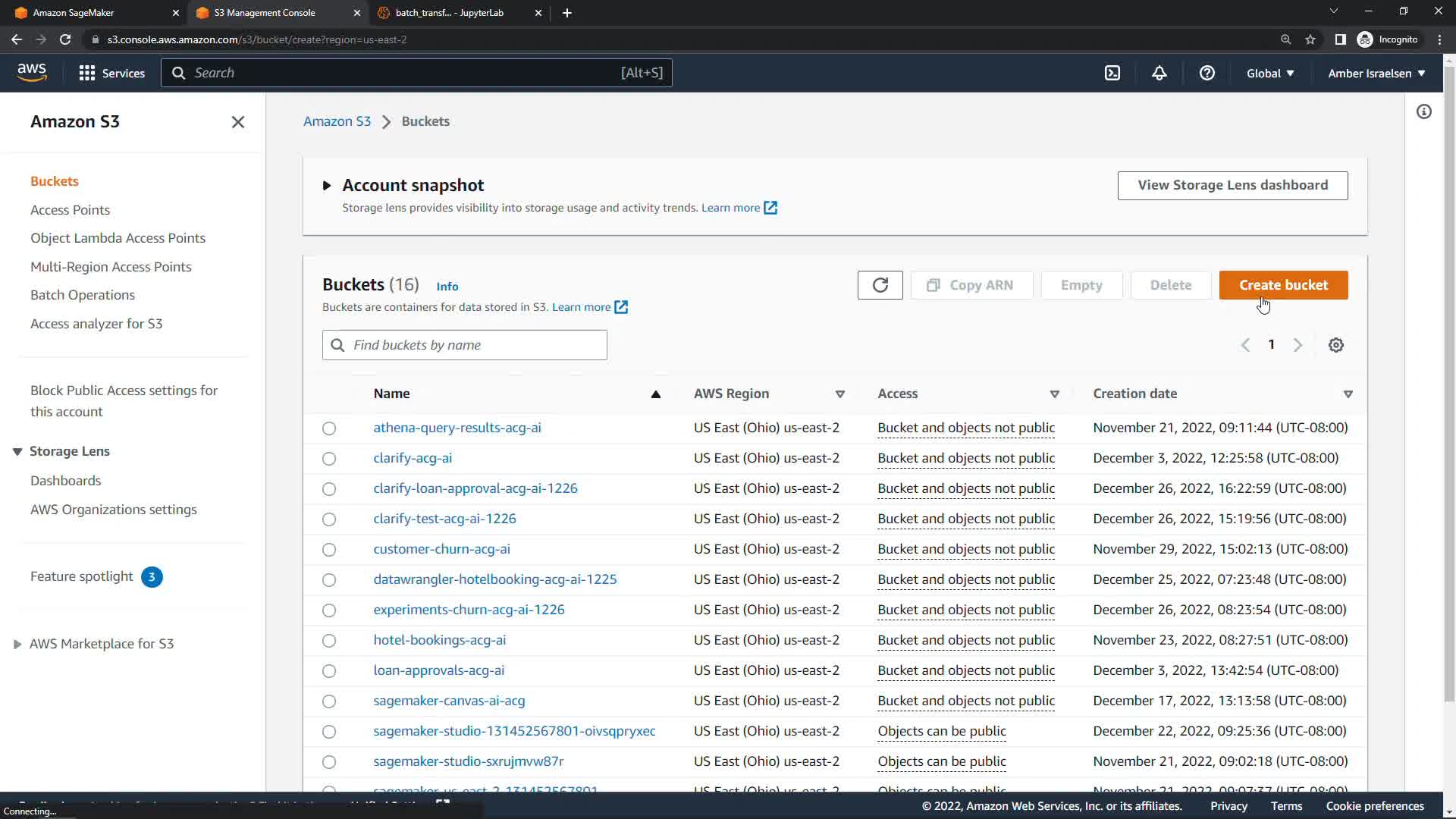
Task: Select customer-churn-acg-ai bucket radio button
Action: 328,550
